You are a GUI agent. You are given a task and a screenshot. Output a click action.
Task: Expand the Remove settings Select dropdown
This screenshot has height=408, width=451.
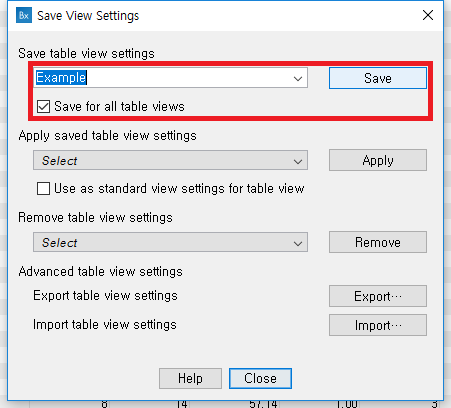[x=170, y=242]
